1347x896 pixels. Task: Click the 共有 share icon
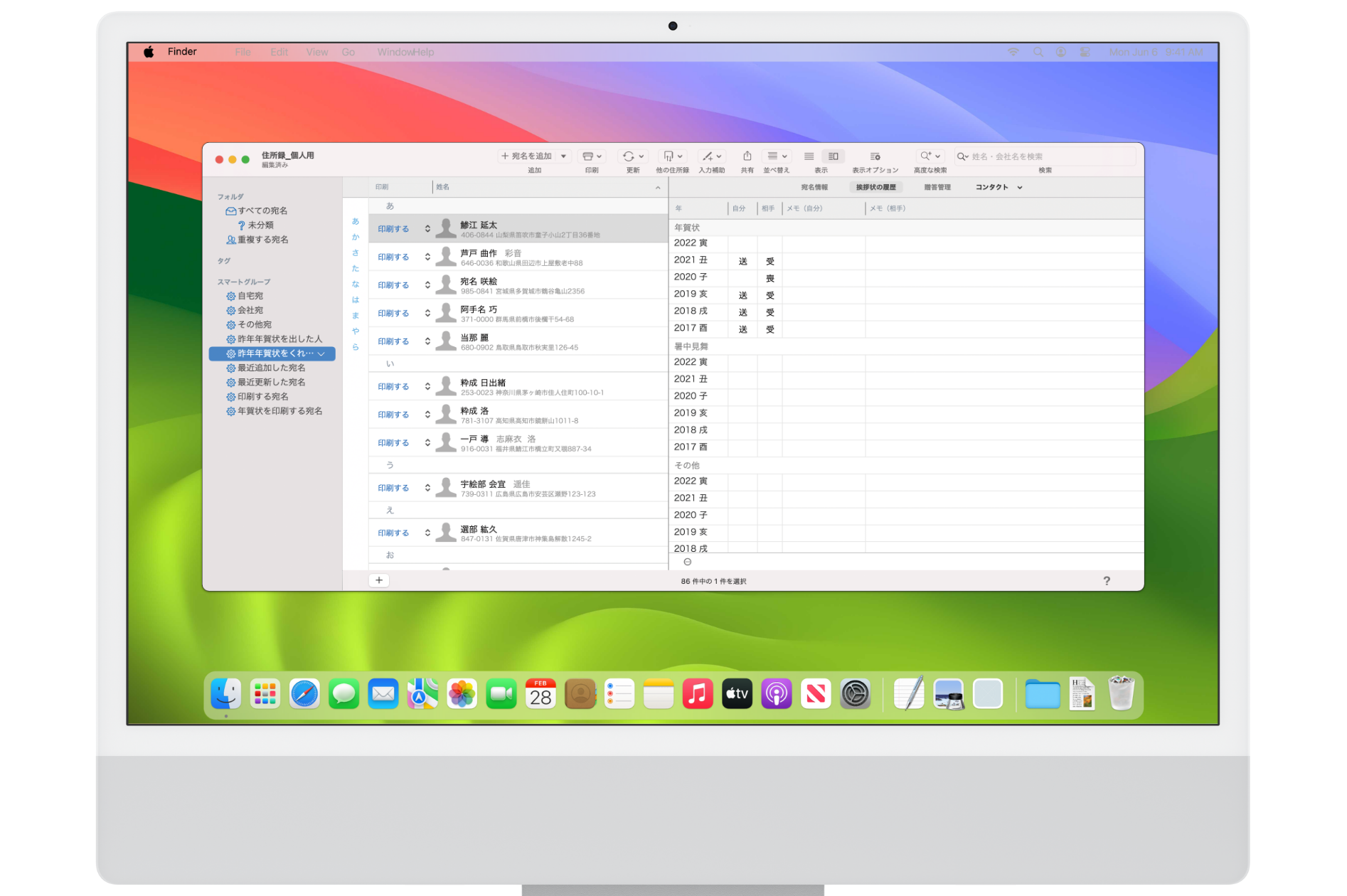tap(747, 156)
